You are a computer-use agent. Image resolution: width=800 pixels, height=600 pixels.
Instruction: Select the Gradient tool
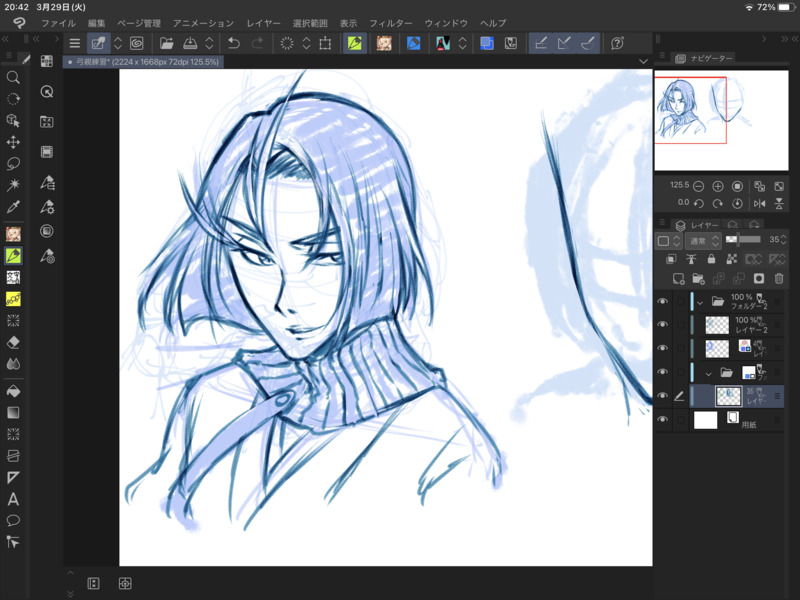(13, 412)
